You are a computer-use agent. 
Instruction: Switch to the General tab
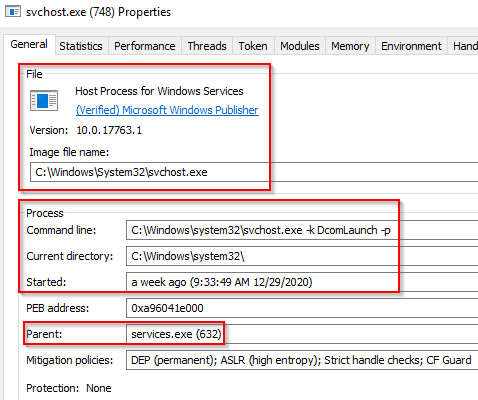tap(29, 44)
